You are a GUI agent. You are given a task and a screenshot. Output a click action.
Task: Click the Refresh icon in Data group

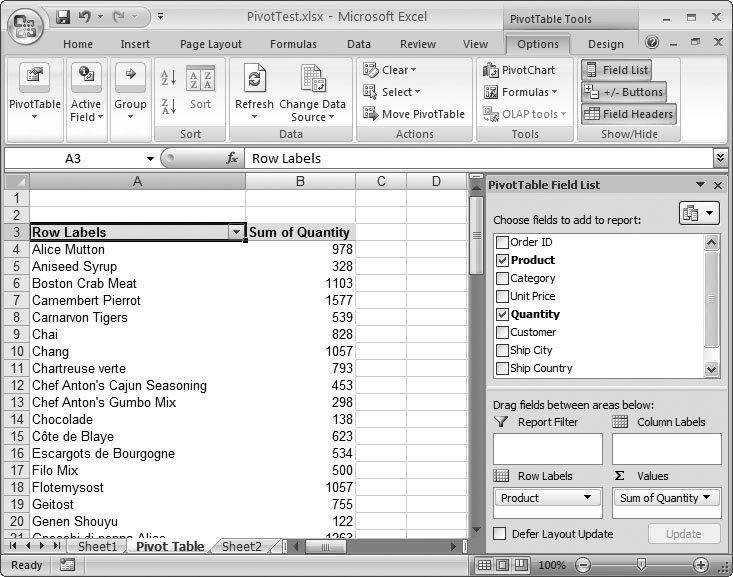click(254, 80)
